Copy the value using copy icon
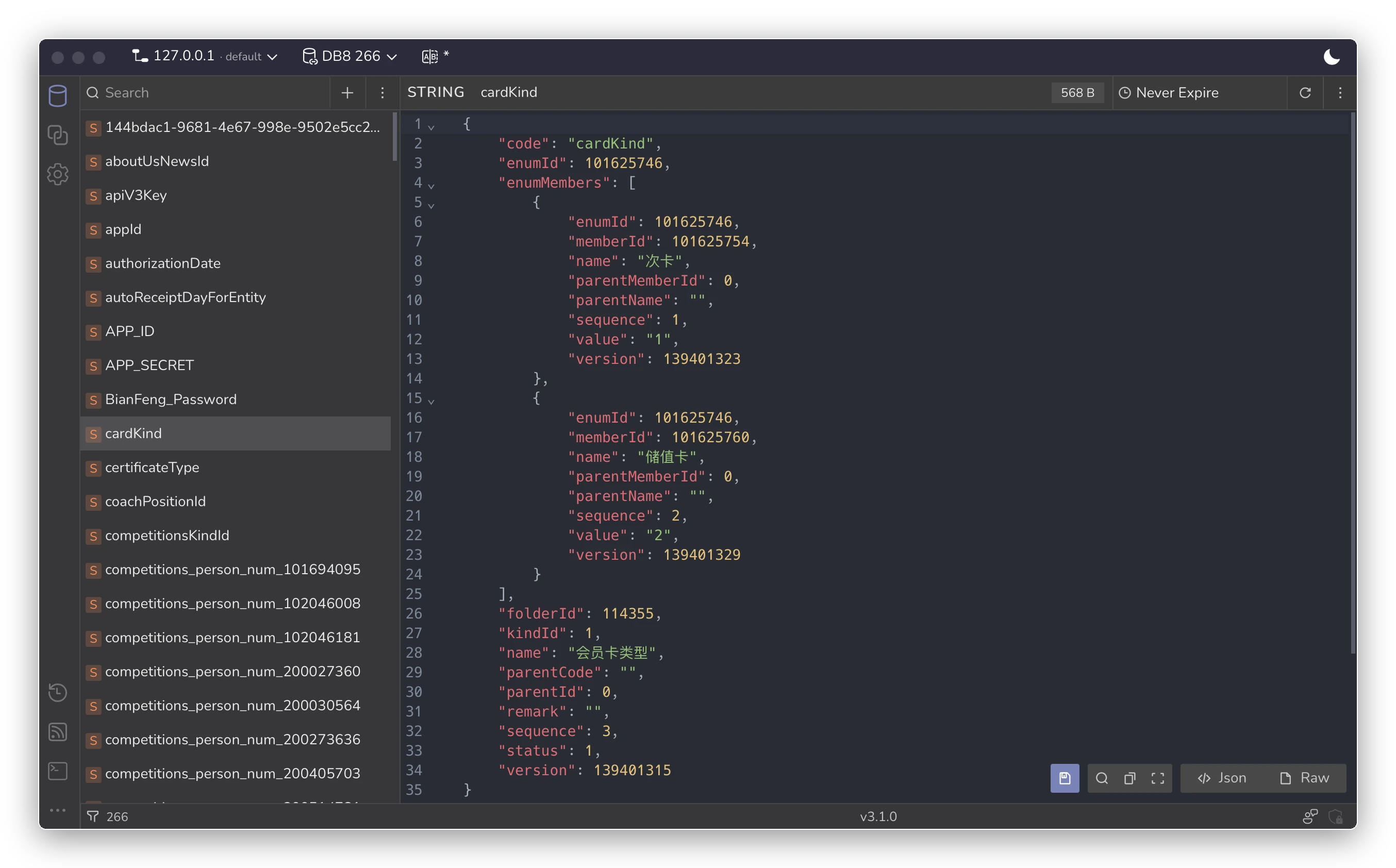 point(1129,778)
